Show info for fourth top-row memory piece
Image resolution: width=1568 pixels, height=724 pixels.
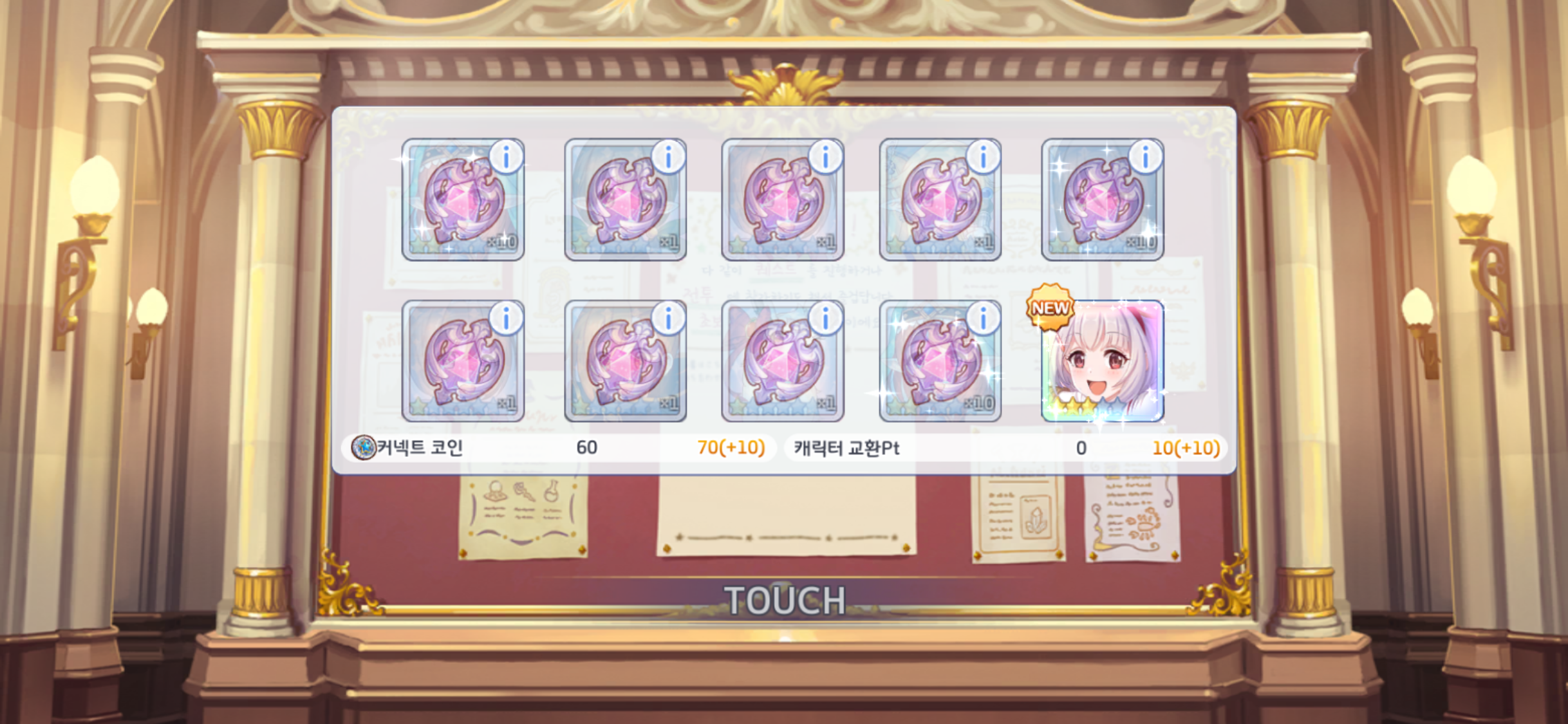(x=983, y=156)
